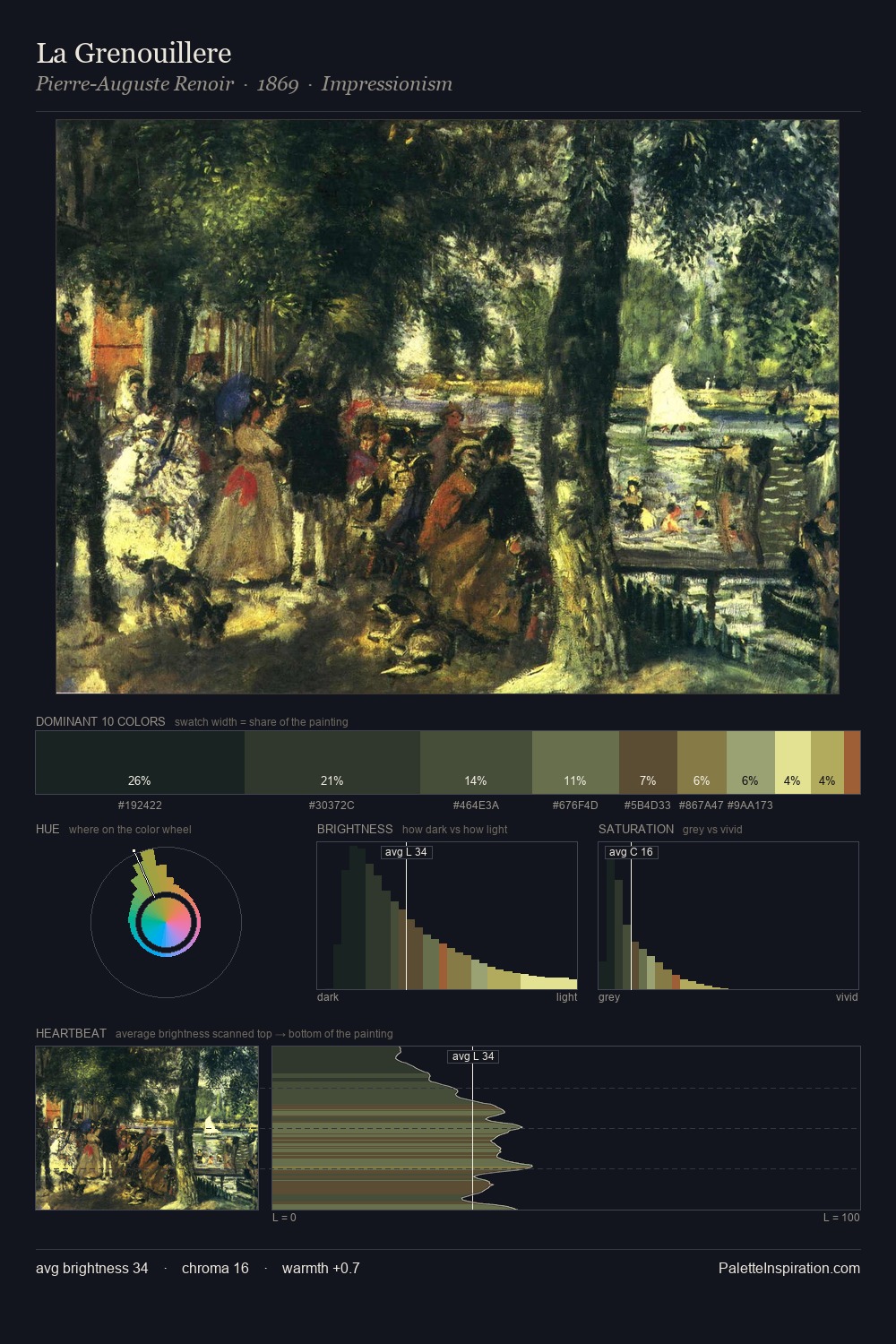Choose the khaki 4% swatch
Image resolution: width=896 pixels, height=1344 pixels.
pyautogui.click(x=827, y=762)
